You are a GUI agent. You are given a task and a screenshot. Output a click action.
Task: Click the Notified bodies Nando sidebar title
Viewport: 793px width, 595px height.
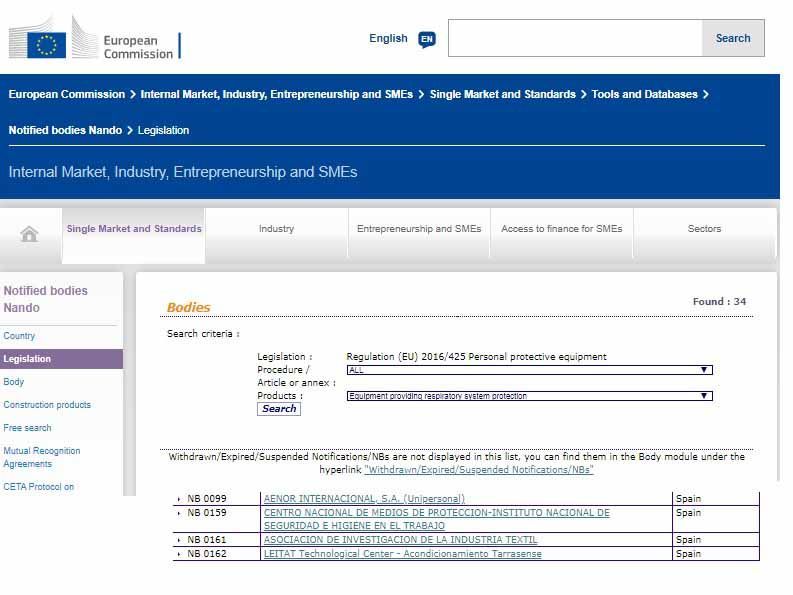tap(46, 299)
